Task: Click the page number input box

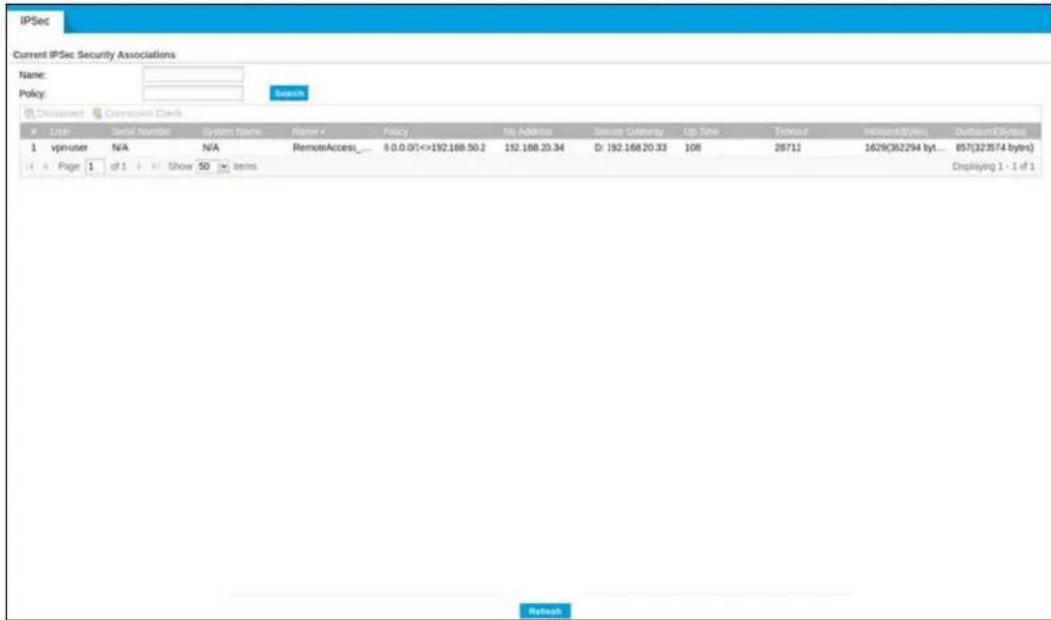Action: coord(95,166)
